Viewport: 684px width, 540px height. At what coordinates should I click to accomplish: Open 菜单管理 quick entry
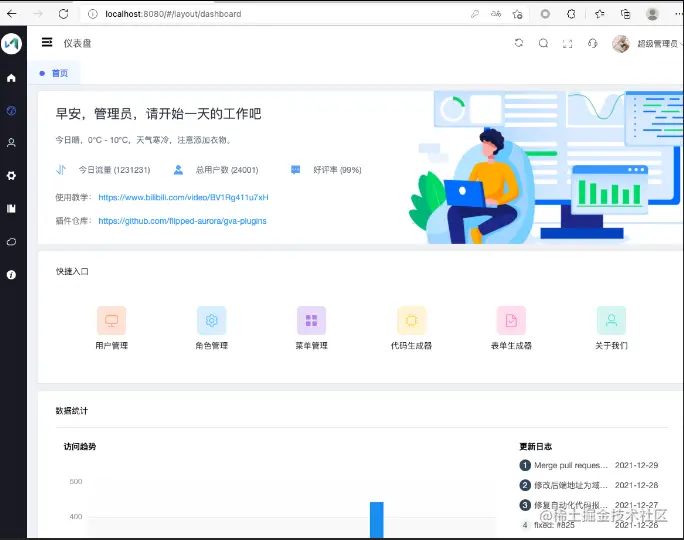(x=311, y=328)
